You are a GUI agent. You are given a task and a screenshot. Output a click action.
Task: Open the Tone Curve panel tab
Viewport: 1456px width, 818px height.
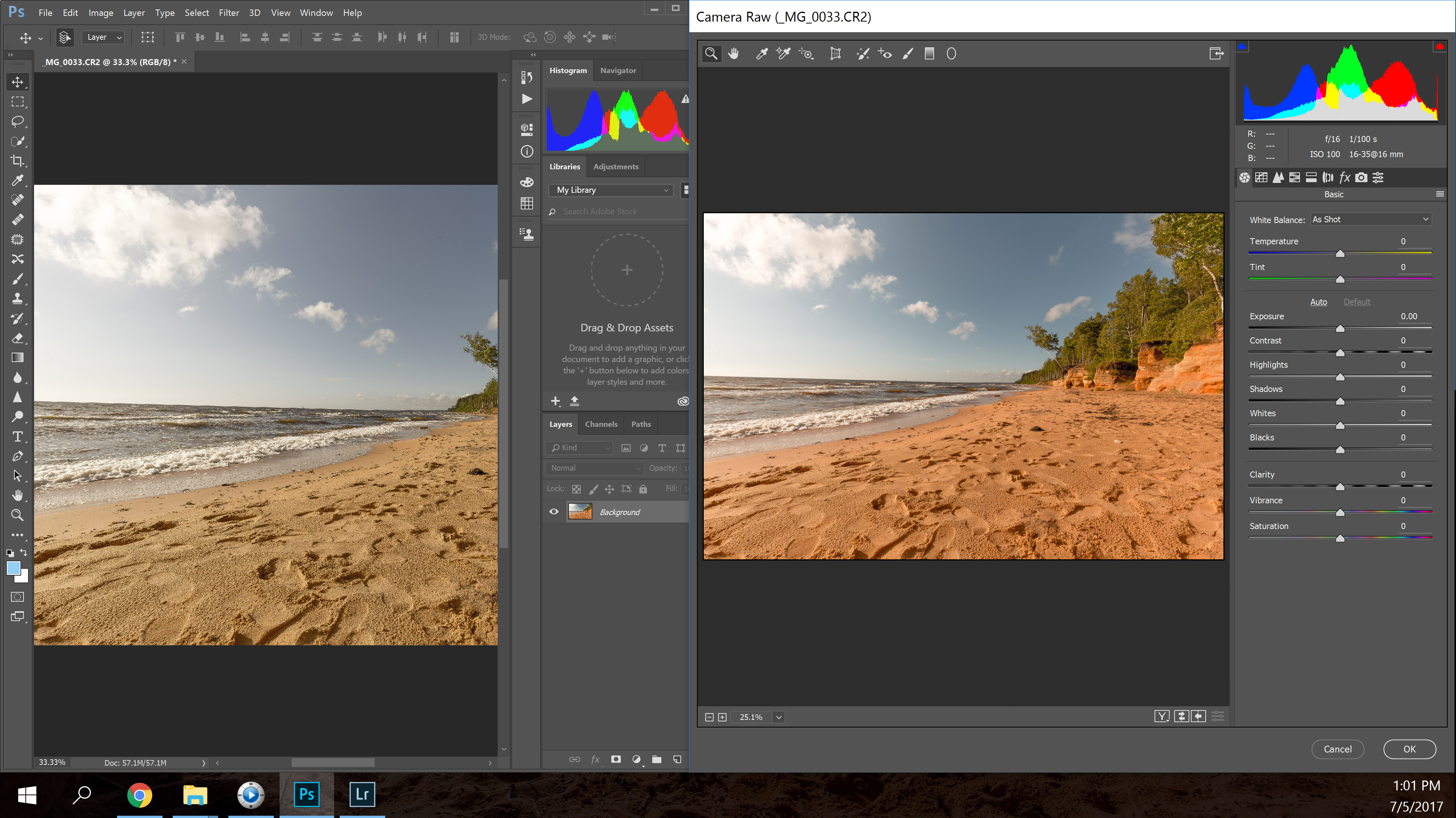point(1261,178)
